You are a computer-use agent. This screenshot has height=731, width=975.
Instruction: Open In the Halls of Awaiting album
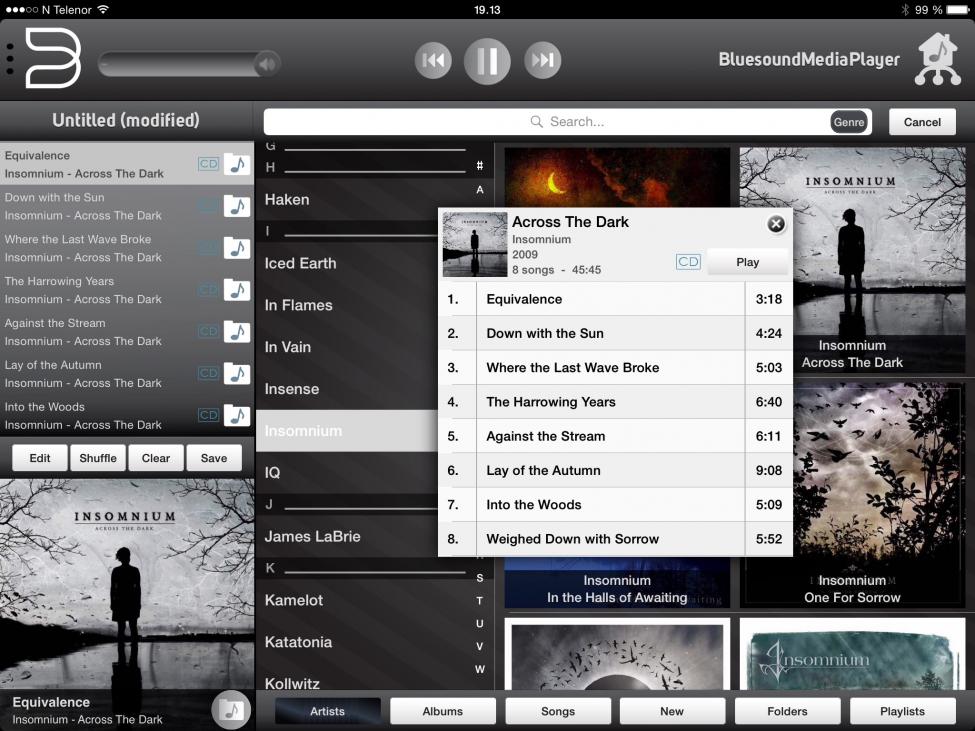pos(617,582)
